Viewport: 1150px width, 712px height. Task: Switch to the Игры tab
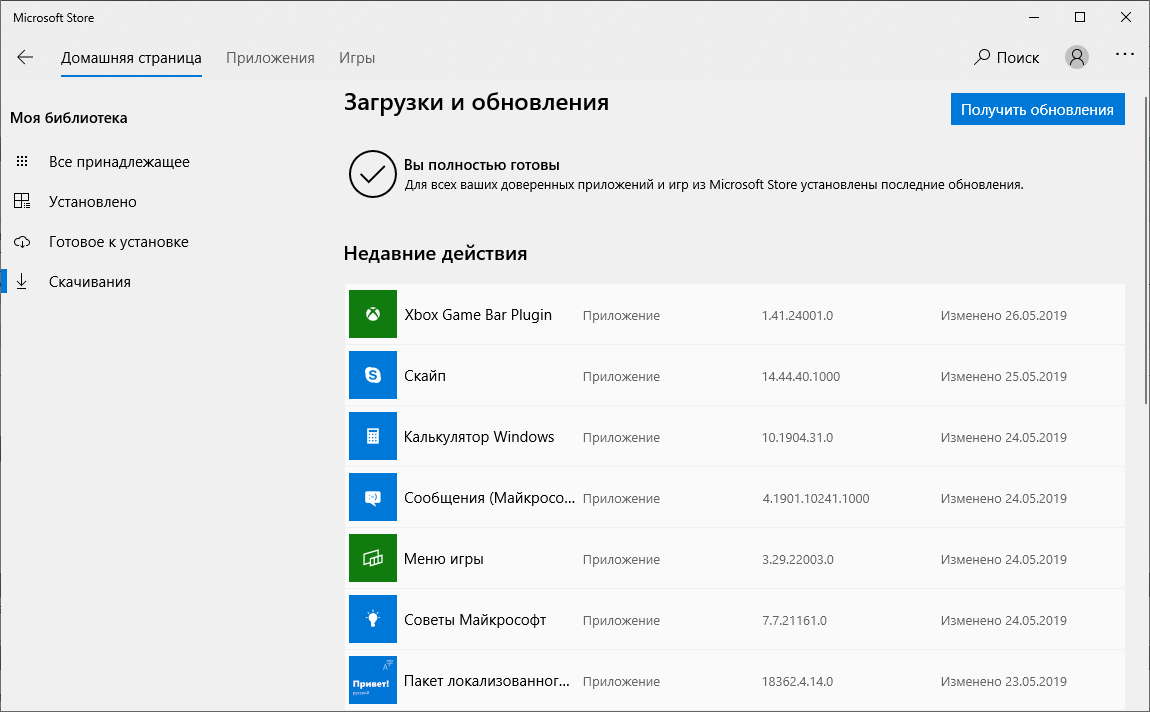click(357, 58)
